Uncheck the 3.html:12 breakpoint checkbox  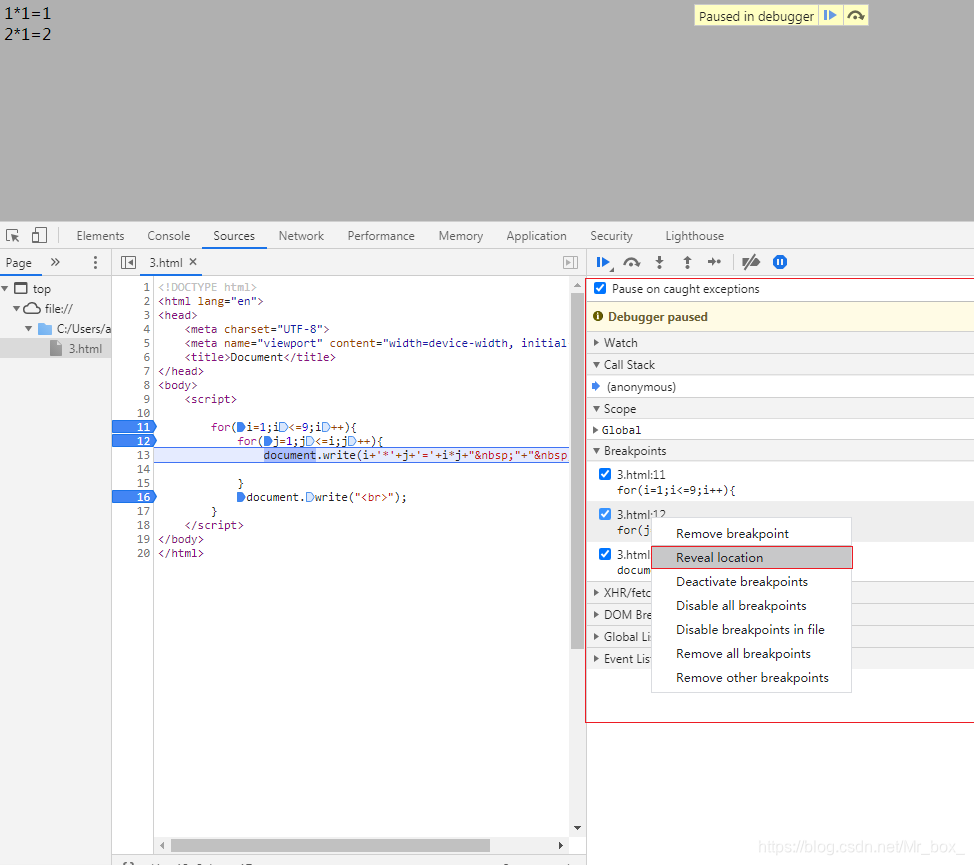605,514
